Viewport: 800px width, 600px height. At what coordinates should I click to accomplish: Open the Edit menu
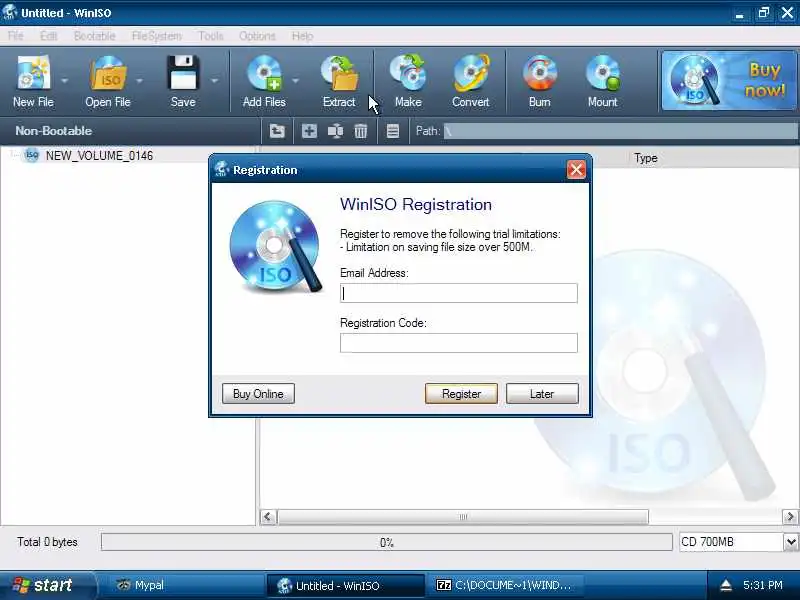(x=48, y=36)
